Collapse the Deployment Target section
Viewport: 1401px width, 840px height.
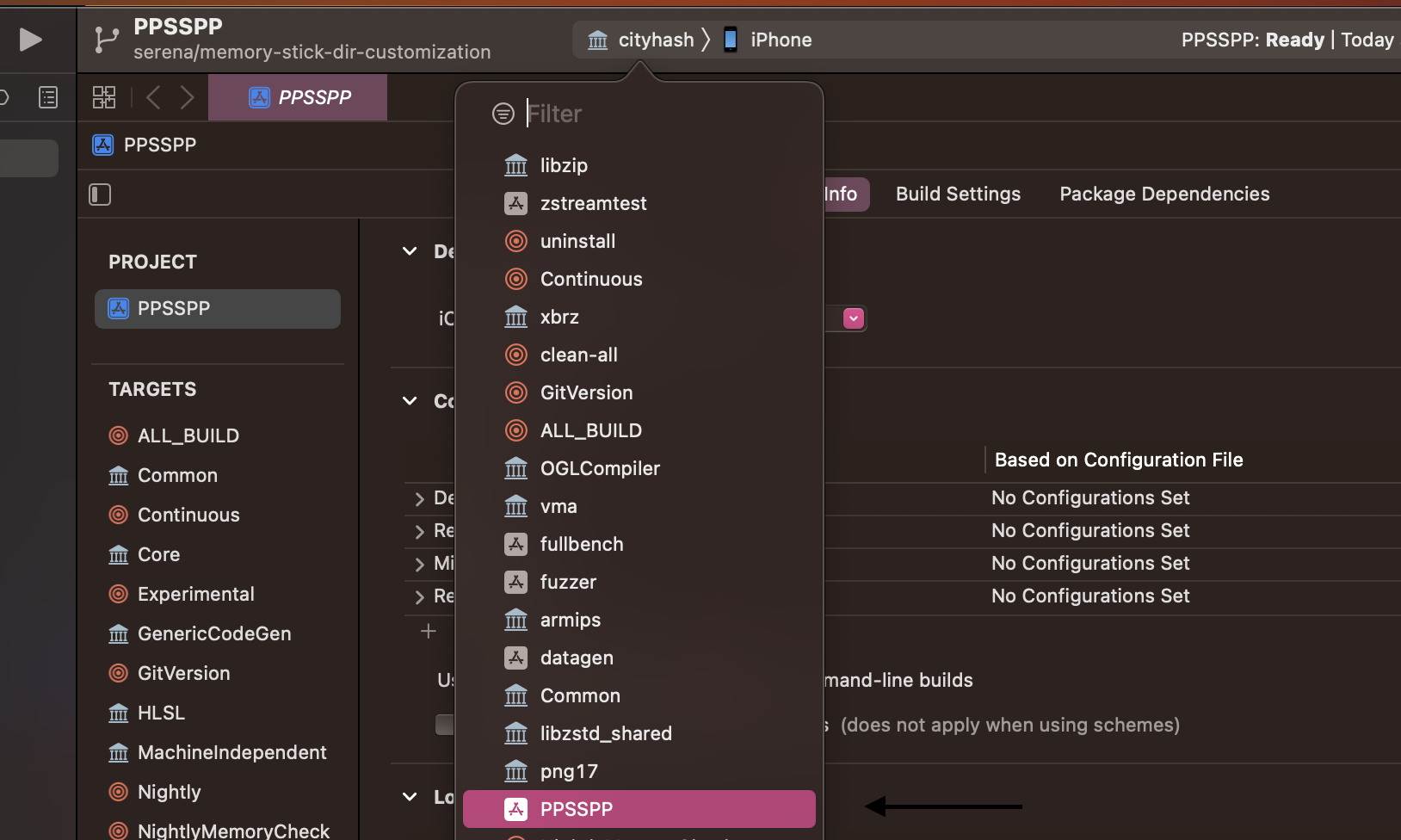click(x=410, y=251)
